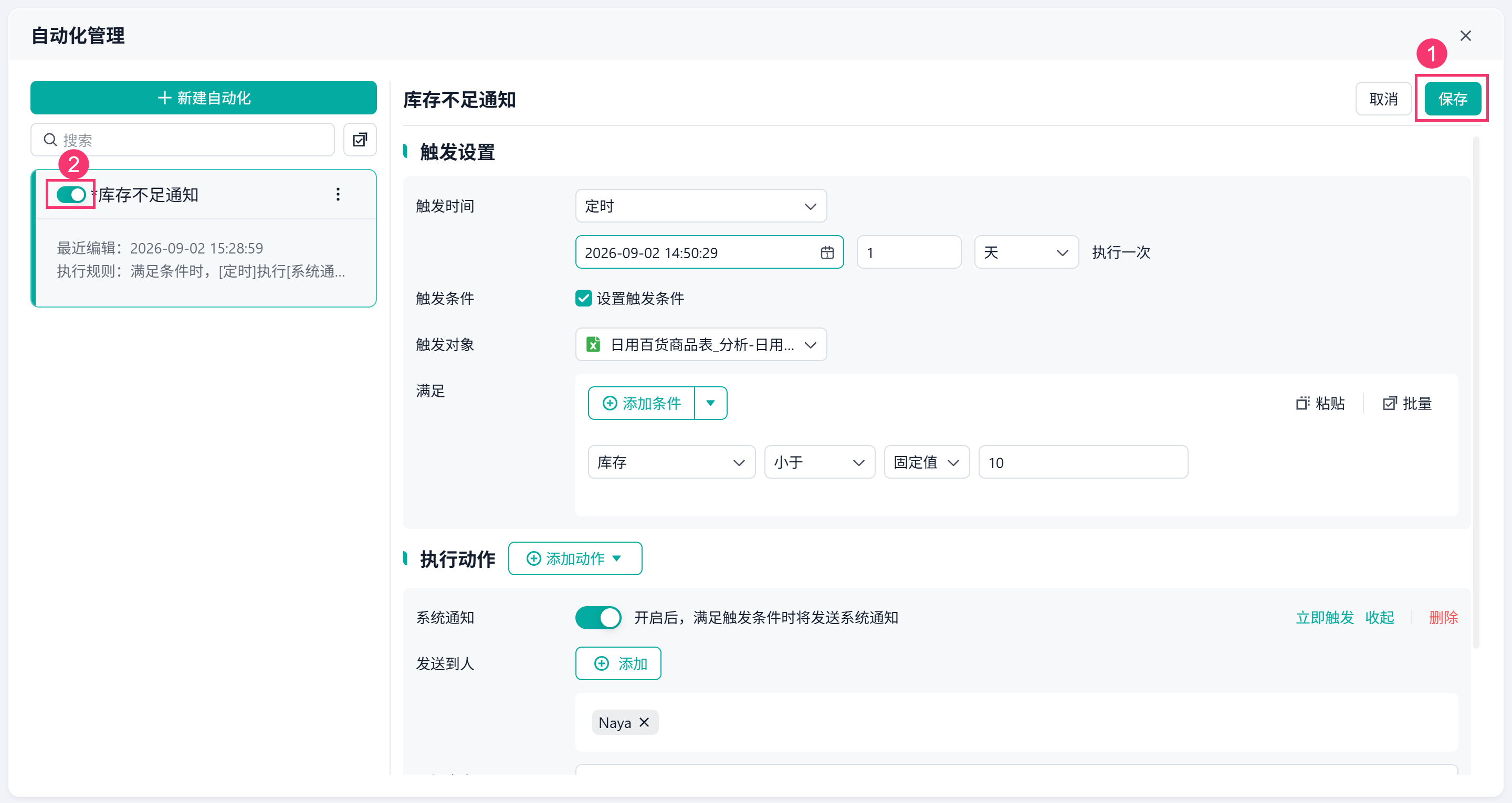Open the 触发时间 定时 dropdown
This screenshot has width=1512, height=803.
pyautogui.click(x=701, y=206)
